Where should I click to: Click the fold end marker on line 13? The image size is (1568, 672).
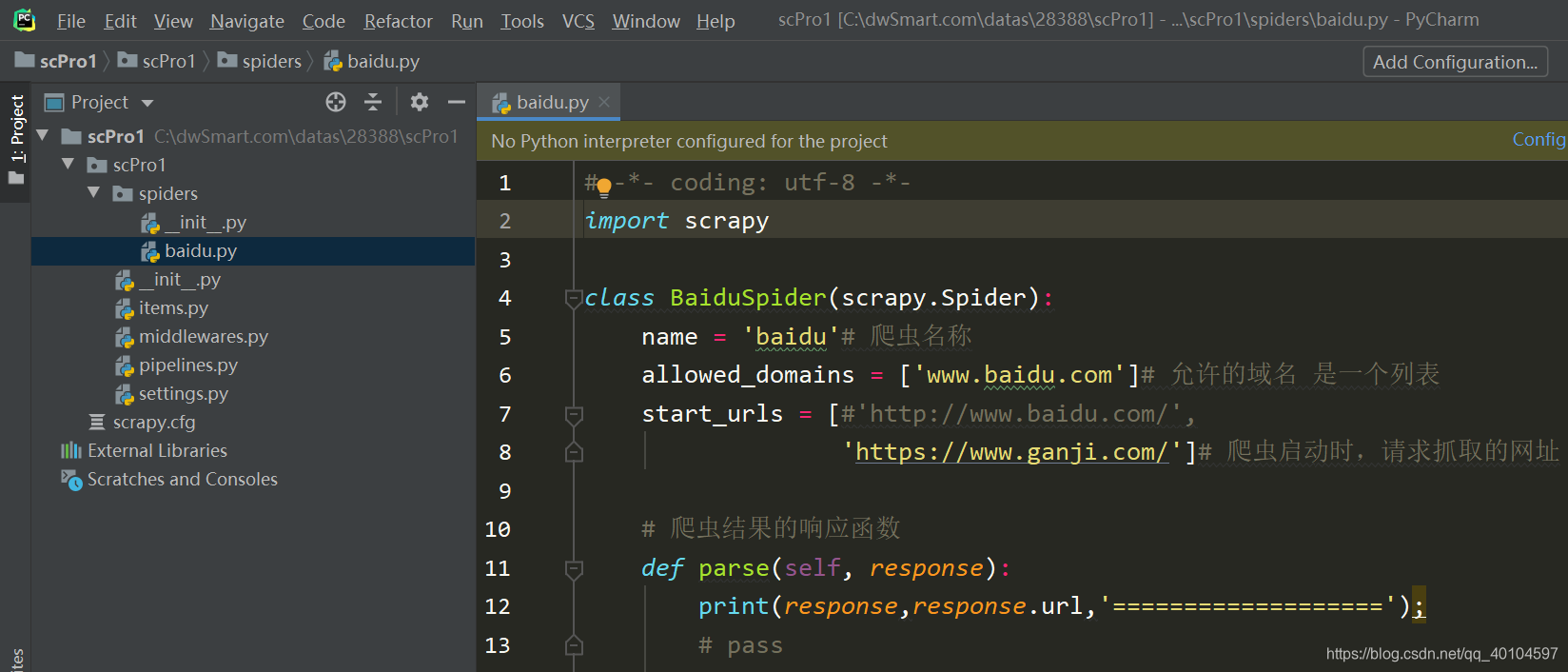574,646
